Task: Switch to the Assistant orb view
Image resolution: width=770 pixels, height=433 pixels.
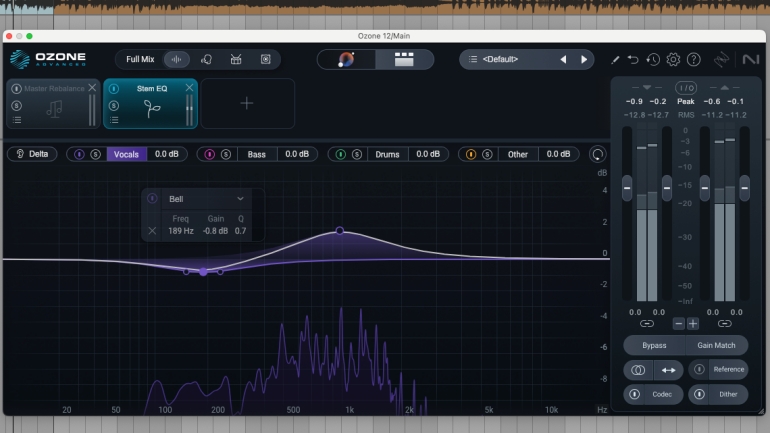Action: pyautogui.click(x=346, y=59)
